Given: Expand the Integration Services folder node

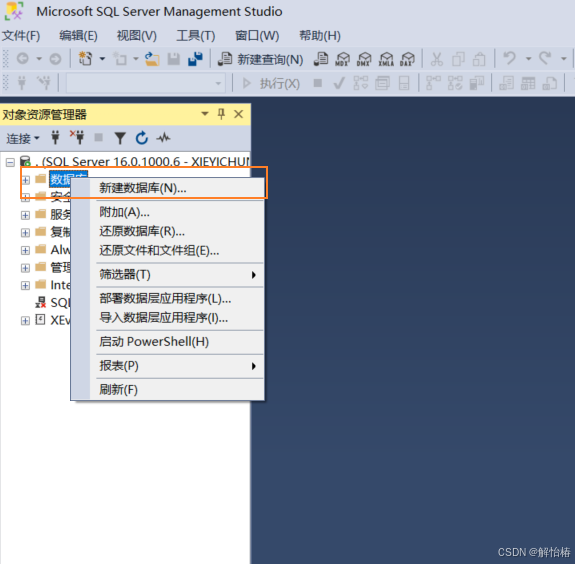Looking at the screenshot, I should coord(25,285).
